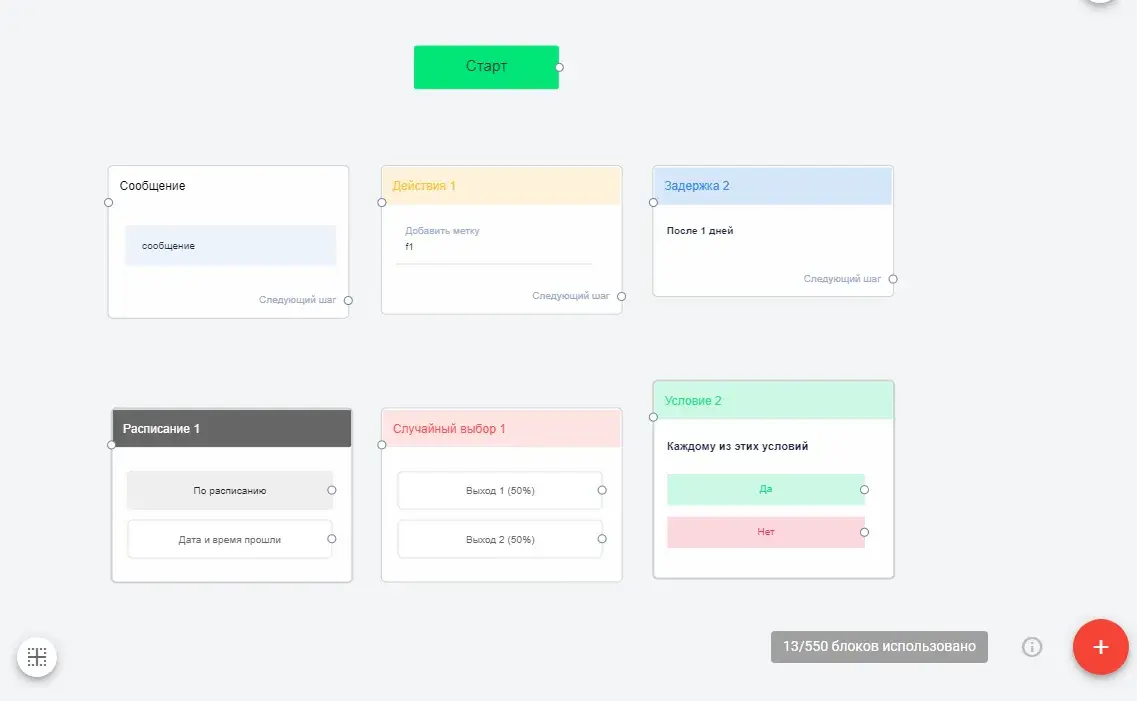
Task: Click Сообщение block Следующий шаг output connector
Action: pos(348,300)
